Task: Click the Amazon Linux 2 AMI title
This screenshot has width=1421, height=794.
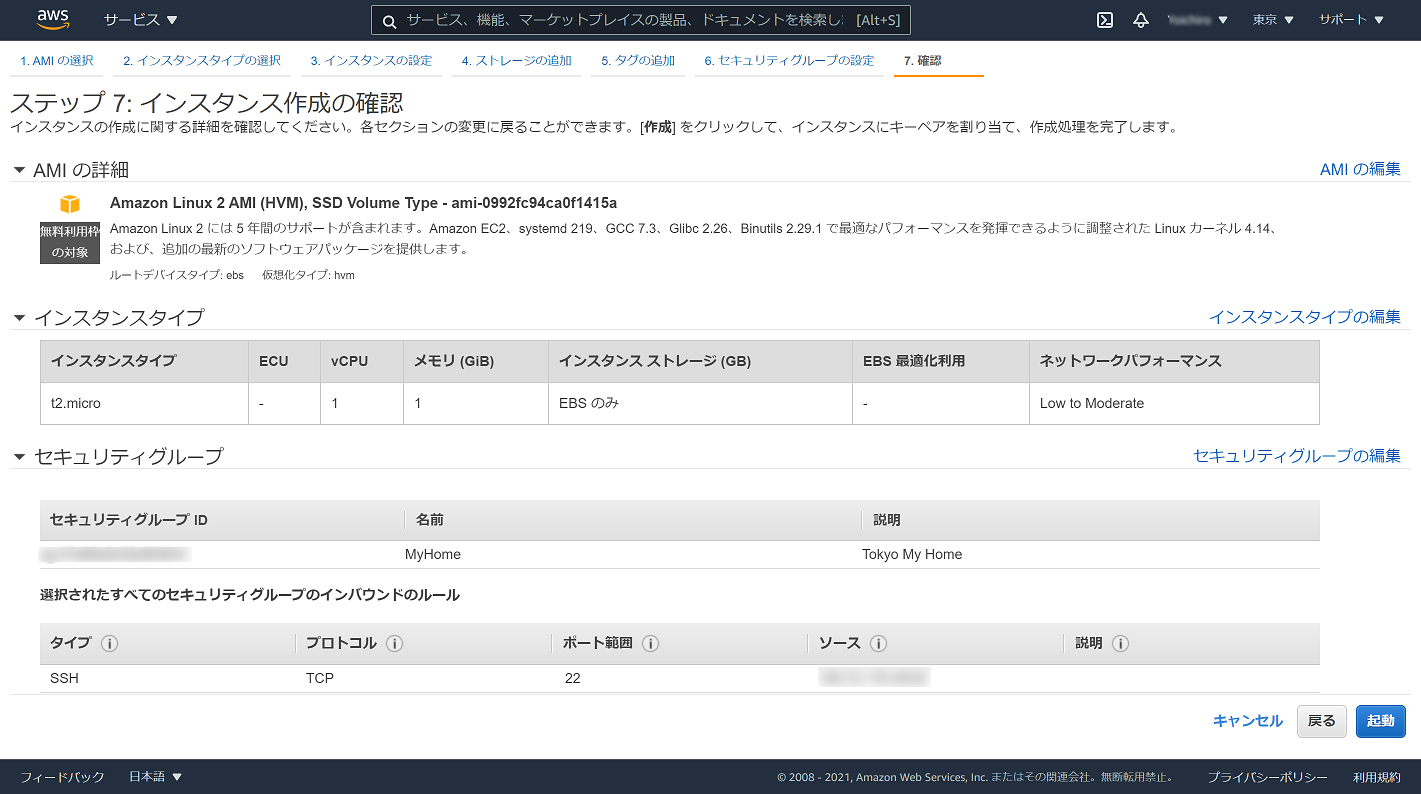Action: [363, 203]
